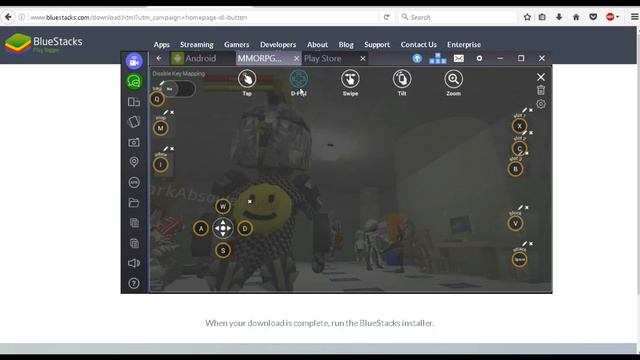Close the MMORPG tab
This screenshot has height=360, width=640.
point(297,59)
